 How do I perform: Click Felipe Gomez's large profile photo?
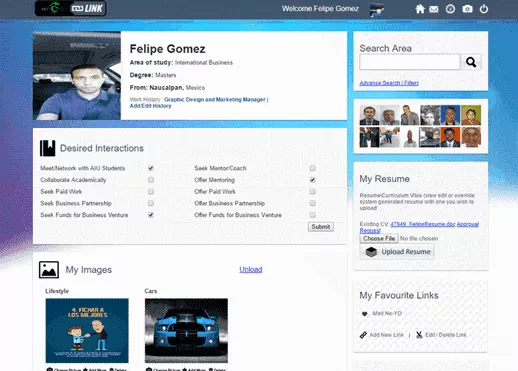pyautogui.click(x=77, y=76)
